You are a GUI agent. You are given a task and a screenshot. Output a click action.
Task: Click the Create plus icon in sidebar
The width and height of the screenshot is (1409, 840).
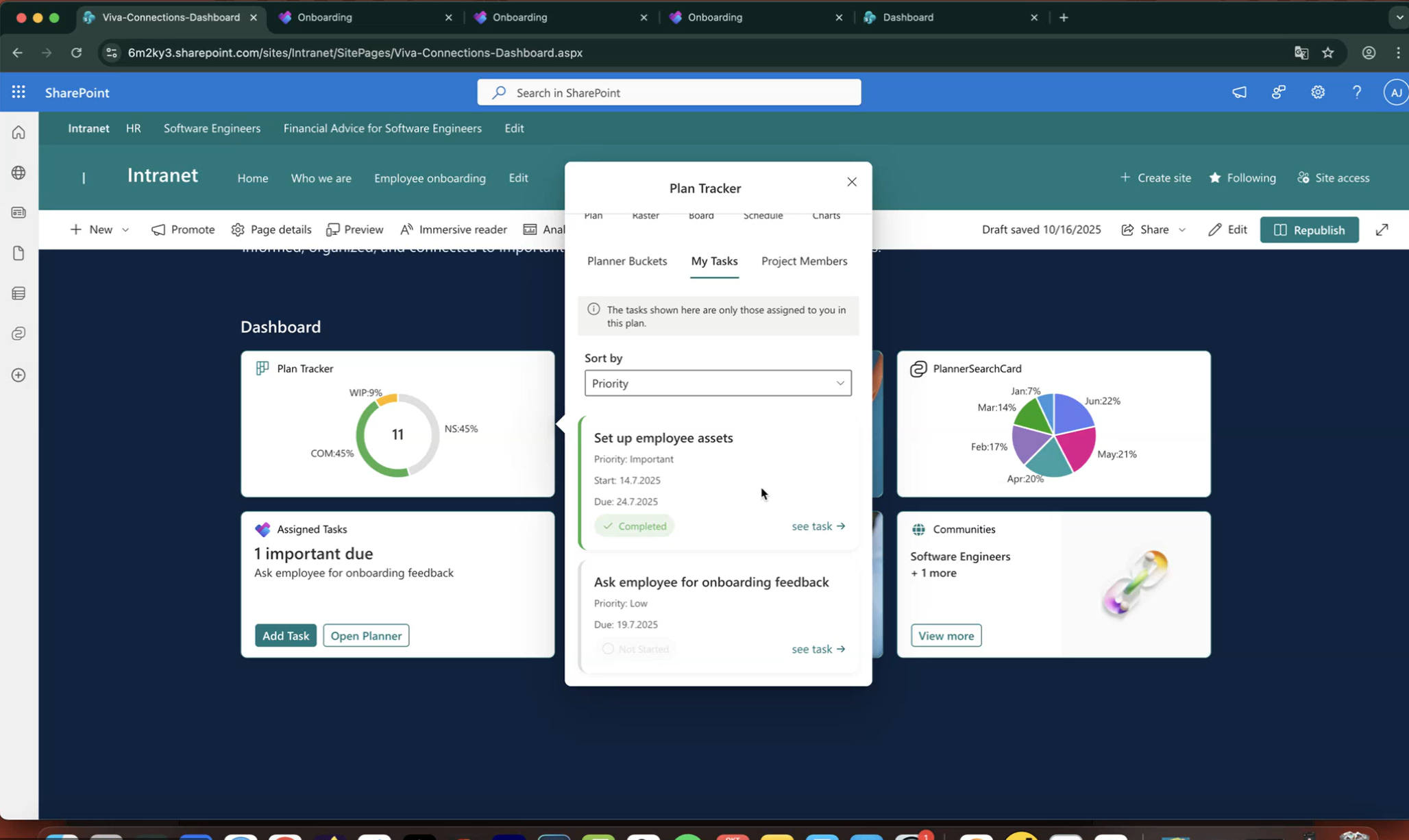coord(19,375)
